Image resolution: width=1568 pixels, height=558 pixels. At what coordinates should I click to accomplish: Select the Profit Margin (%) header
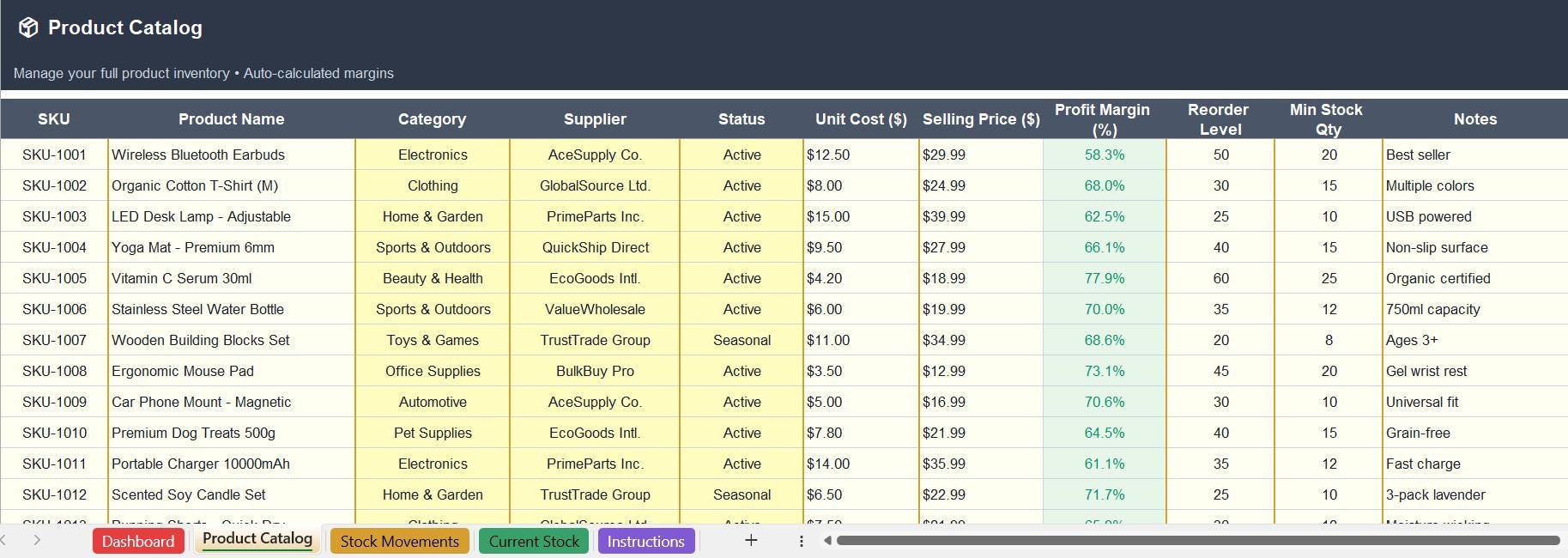[1104, 118]
